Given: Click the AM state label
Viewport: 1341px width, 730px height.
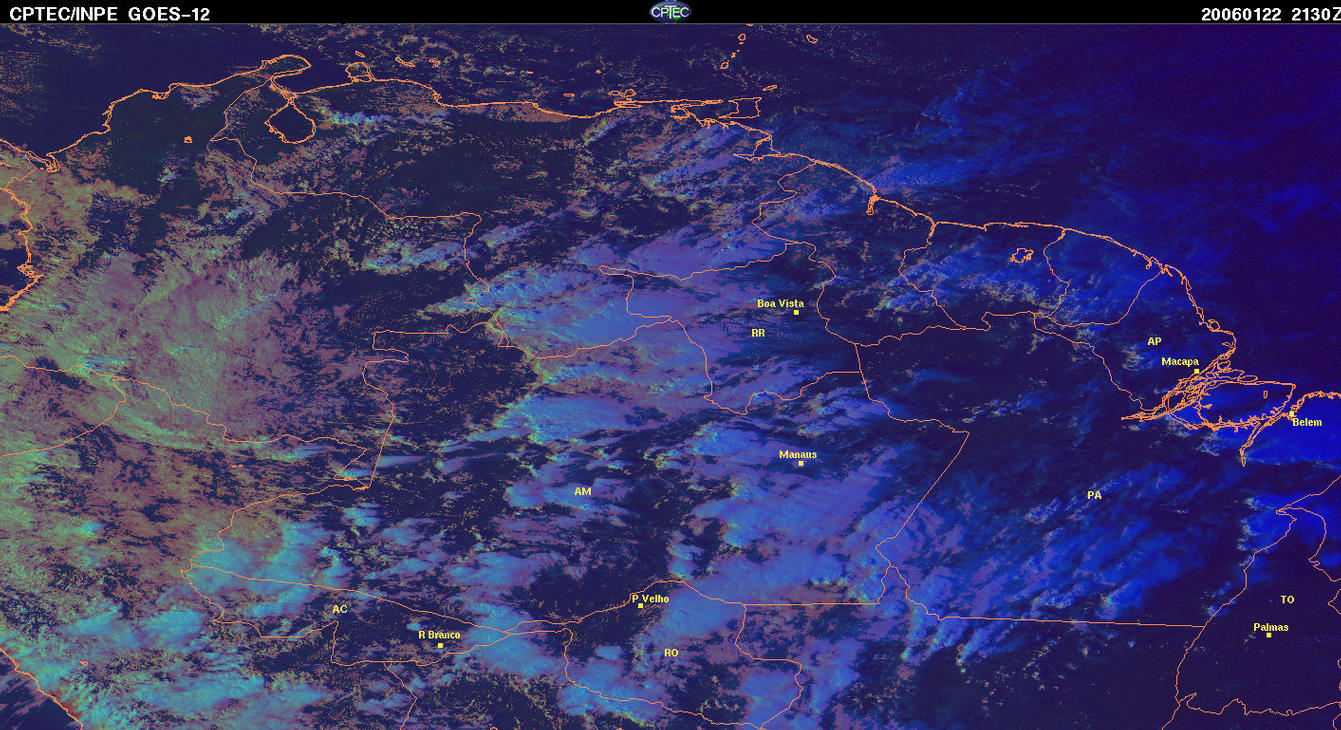Looking at the screenshot, I should (583, 491).
